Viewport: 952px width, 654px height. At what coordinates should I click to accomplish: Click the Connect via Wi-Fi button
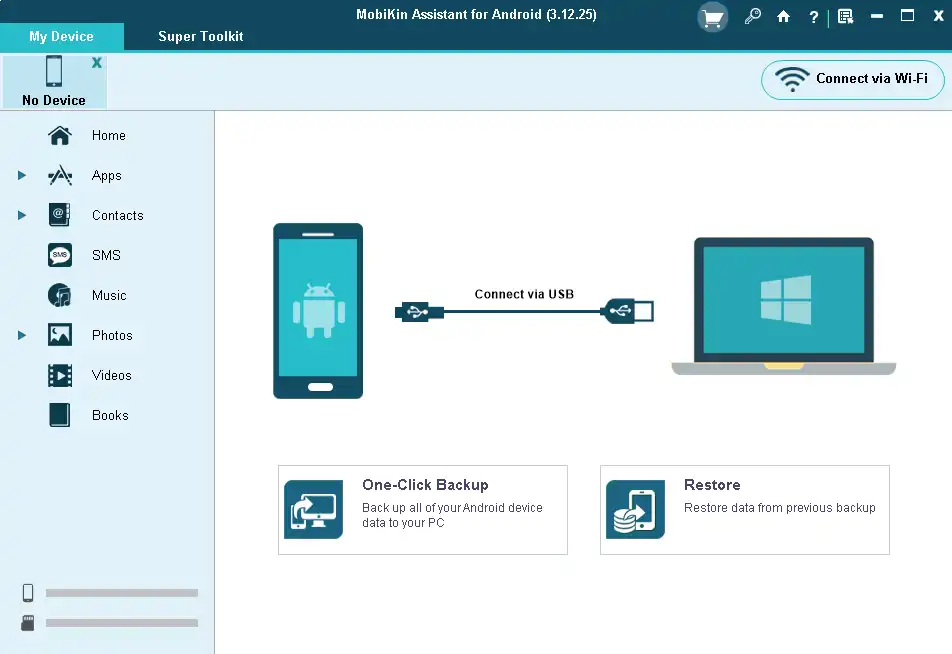pos(853,79)
